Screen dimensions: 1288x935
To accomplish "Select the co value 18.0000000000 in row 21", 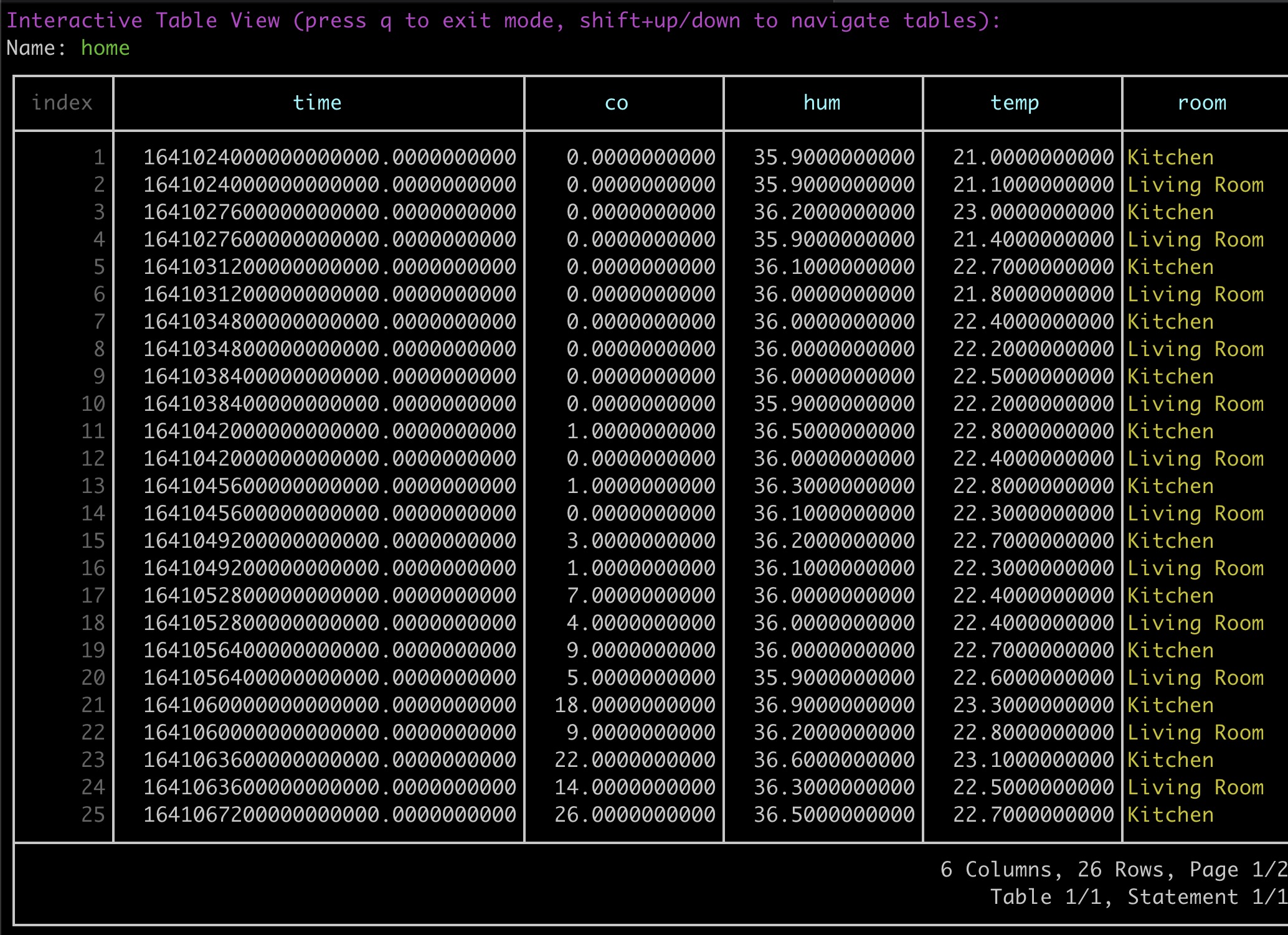I will 635,705.
